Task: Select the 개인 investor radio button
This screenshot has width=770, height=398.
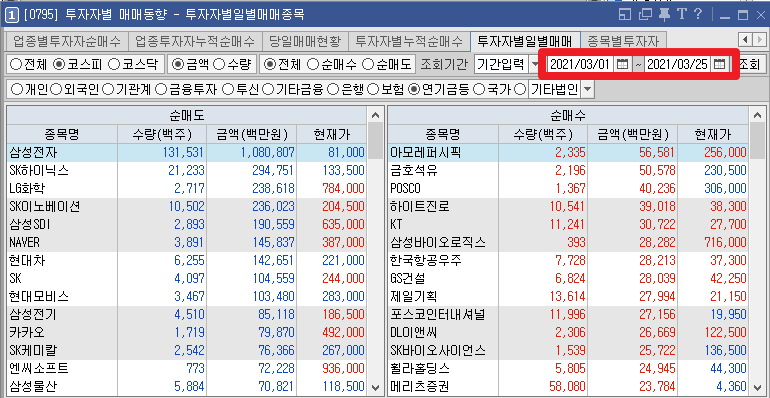Action: [x=16, y=89]
